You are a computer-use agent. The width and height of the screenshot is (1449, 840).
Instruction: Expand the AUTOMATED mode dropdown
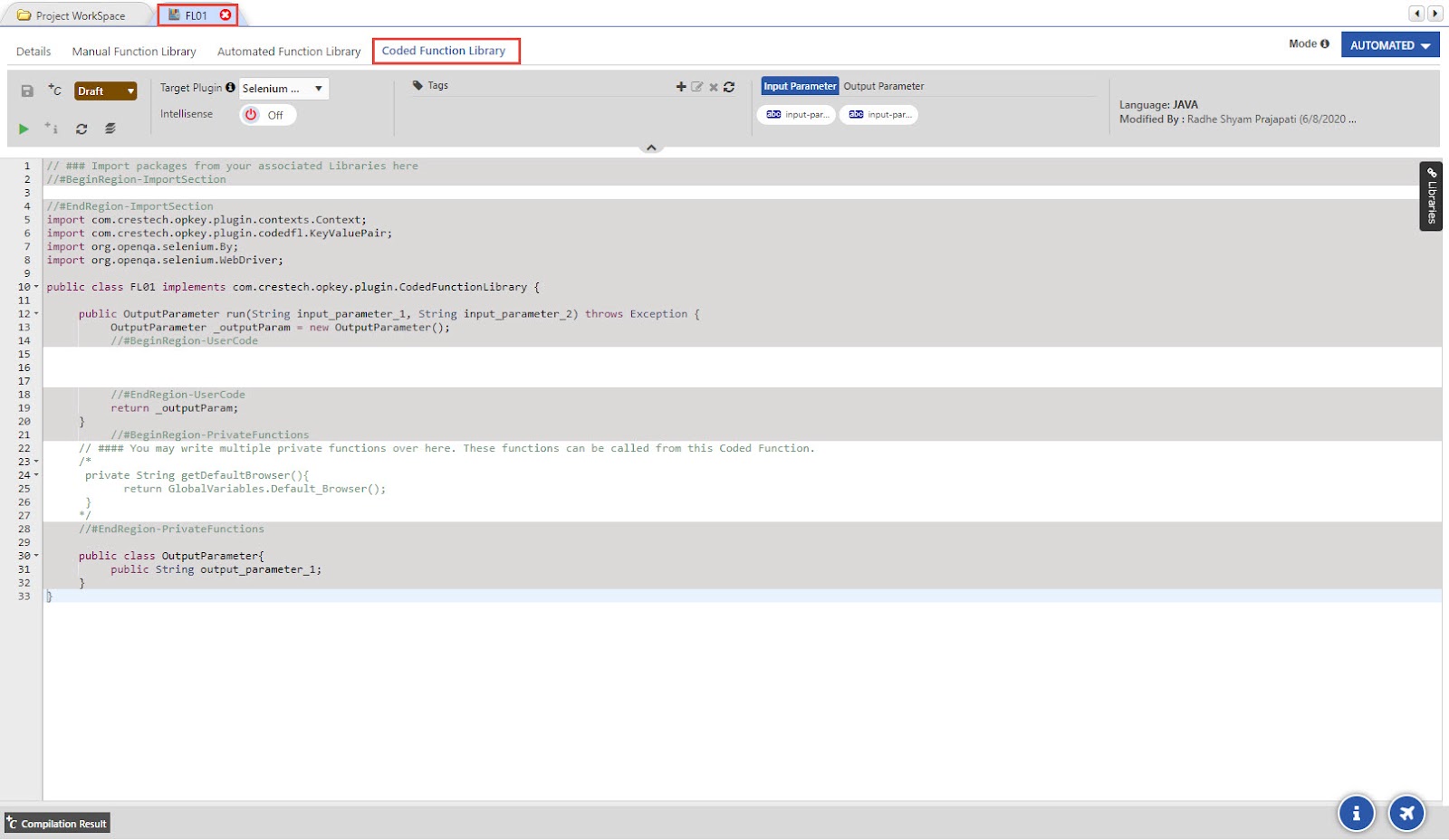coord(1389,45)
